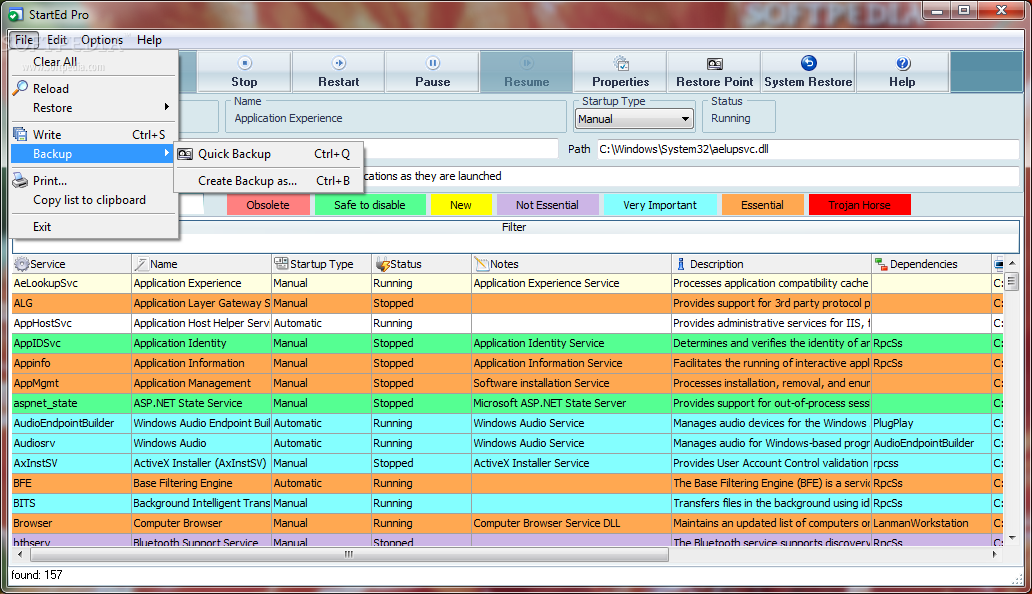The width and height of the screenshot is (1032, 594).
Task: Click the Application Experience name field
Action: coord(398,118)
